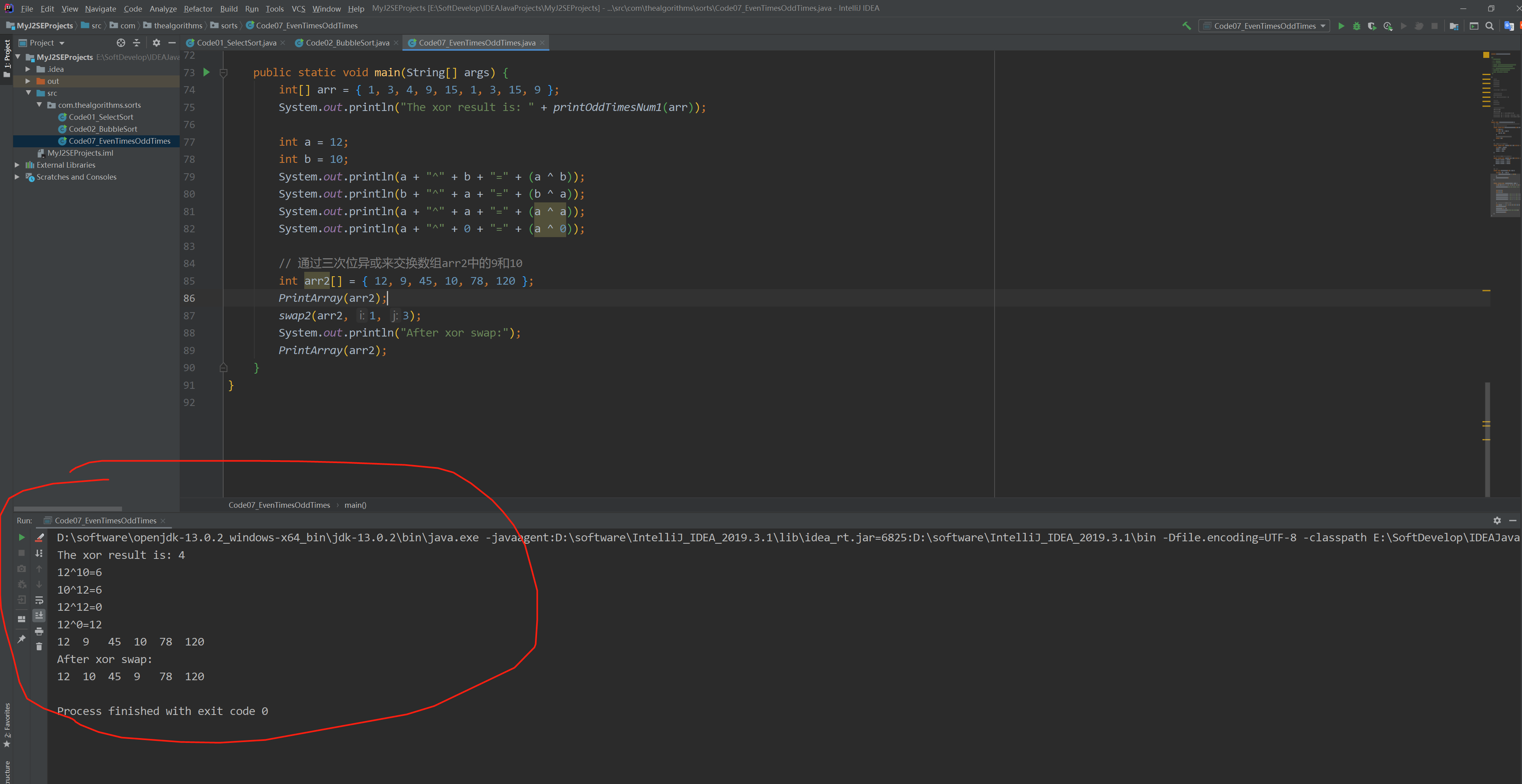Hide the Project tool window
Image resolution: width=1522 pixels, height=784 pixels.
click(172, 43)
